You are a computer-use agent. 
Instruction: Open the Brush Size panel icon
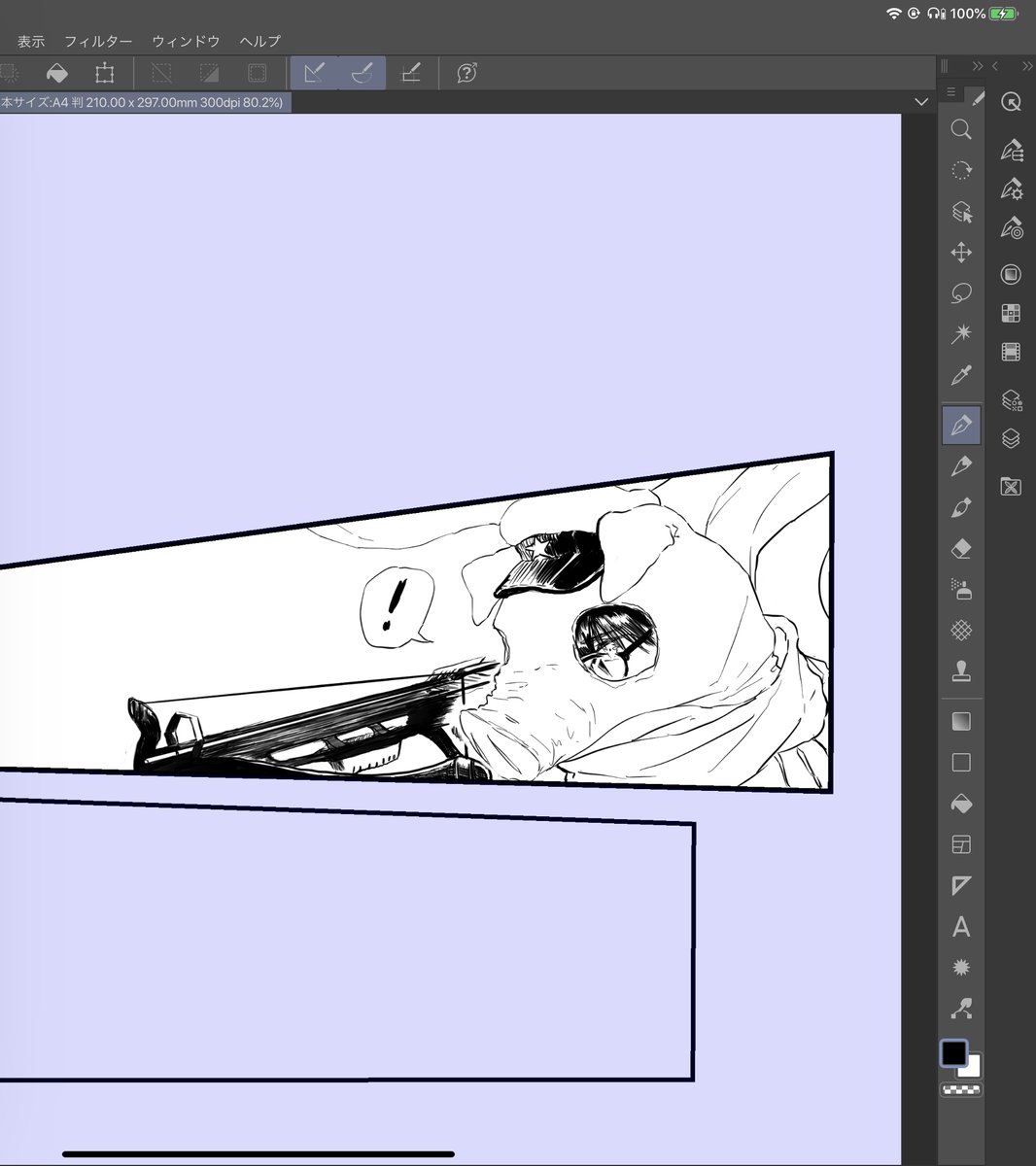(1011, 227)
